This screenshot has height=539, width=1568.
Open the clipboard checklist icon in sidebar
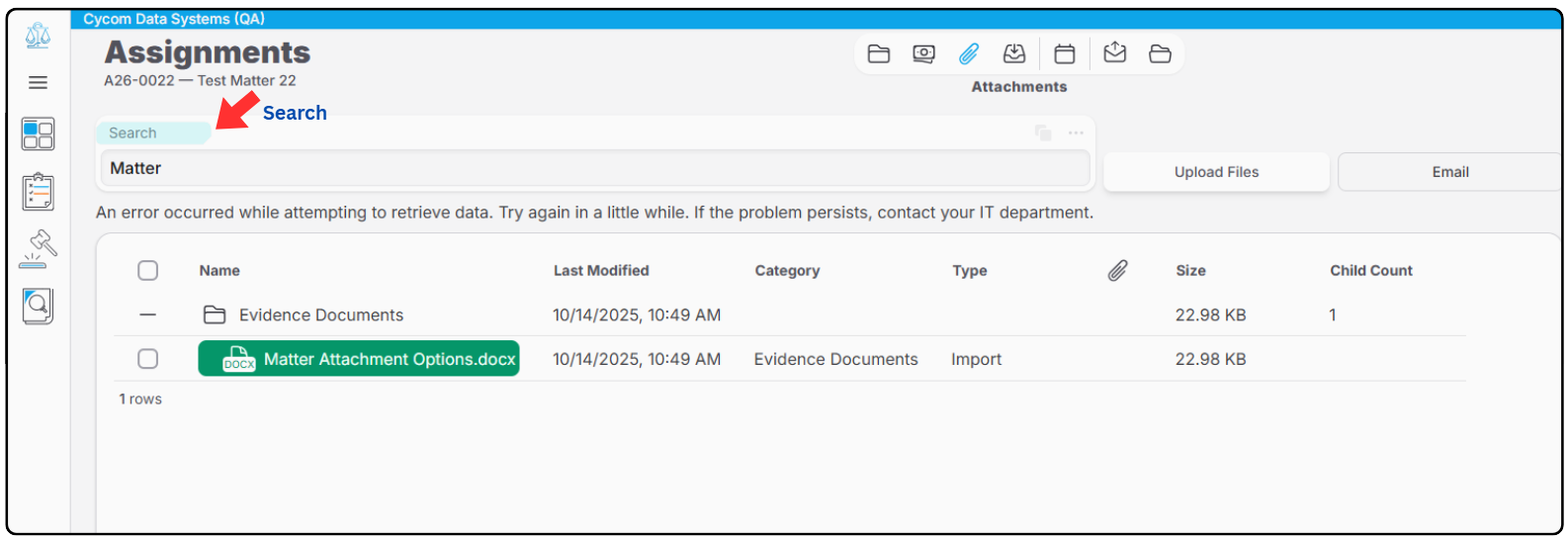[38, 192]
